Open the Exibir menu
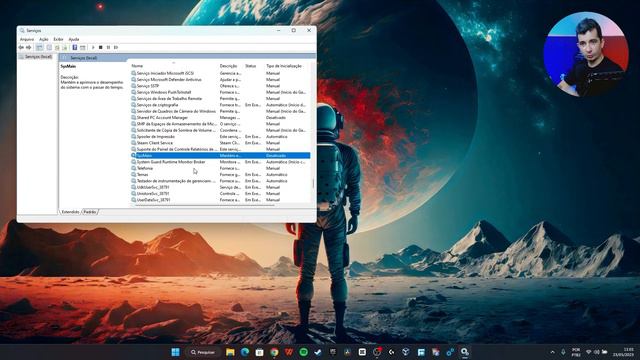This screenshot has width=640, height=360. pos(58,39)
